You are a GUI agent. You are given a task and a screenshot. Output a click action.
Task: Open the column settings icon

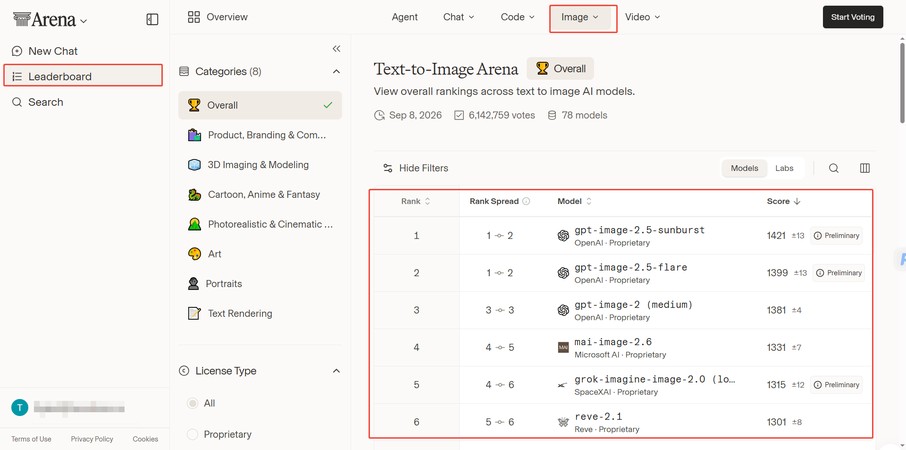(865, 168)
